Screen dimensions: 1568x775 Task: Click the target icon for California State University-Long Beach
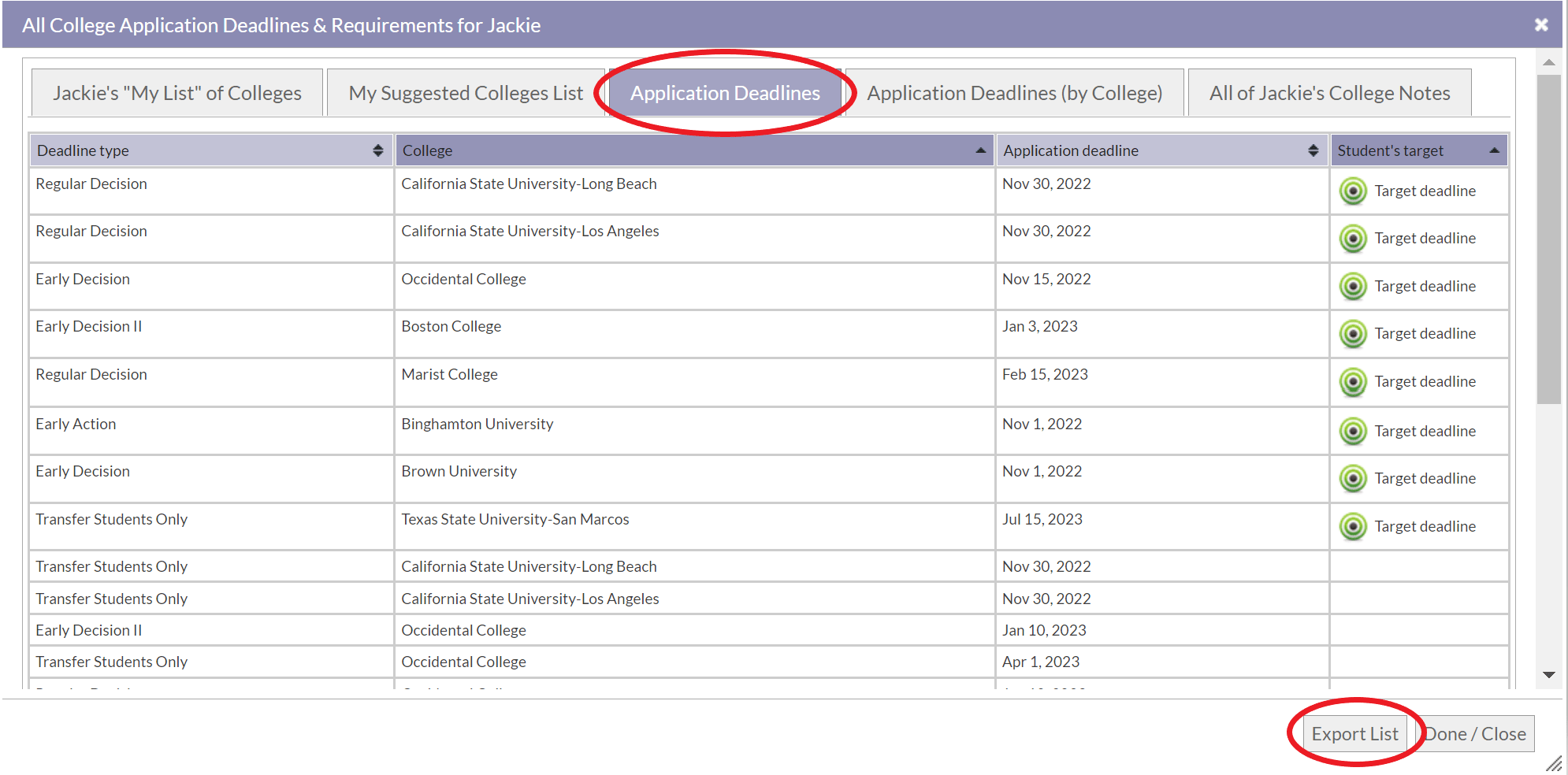[x=1352, y=191]
